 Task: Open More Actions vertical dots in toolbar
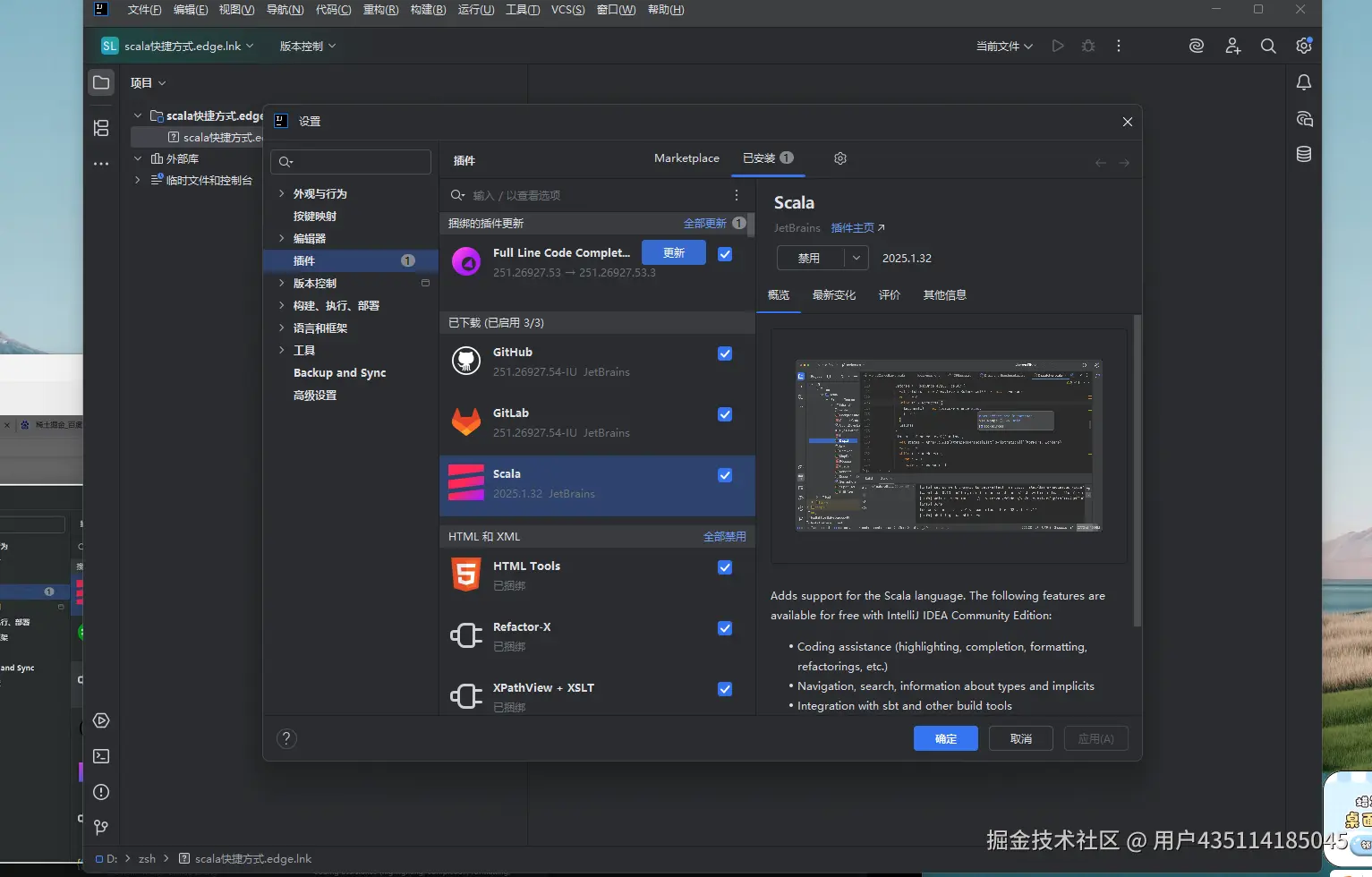coord(1119,46)
